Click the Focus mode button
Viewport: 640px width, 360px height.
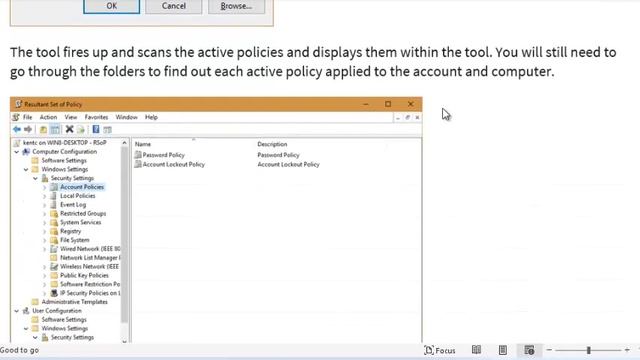click(x=440, y=350)
